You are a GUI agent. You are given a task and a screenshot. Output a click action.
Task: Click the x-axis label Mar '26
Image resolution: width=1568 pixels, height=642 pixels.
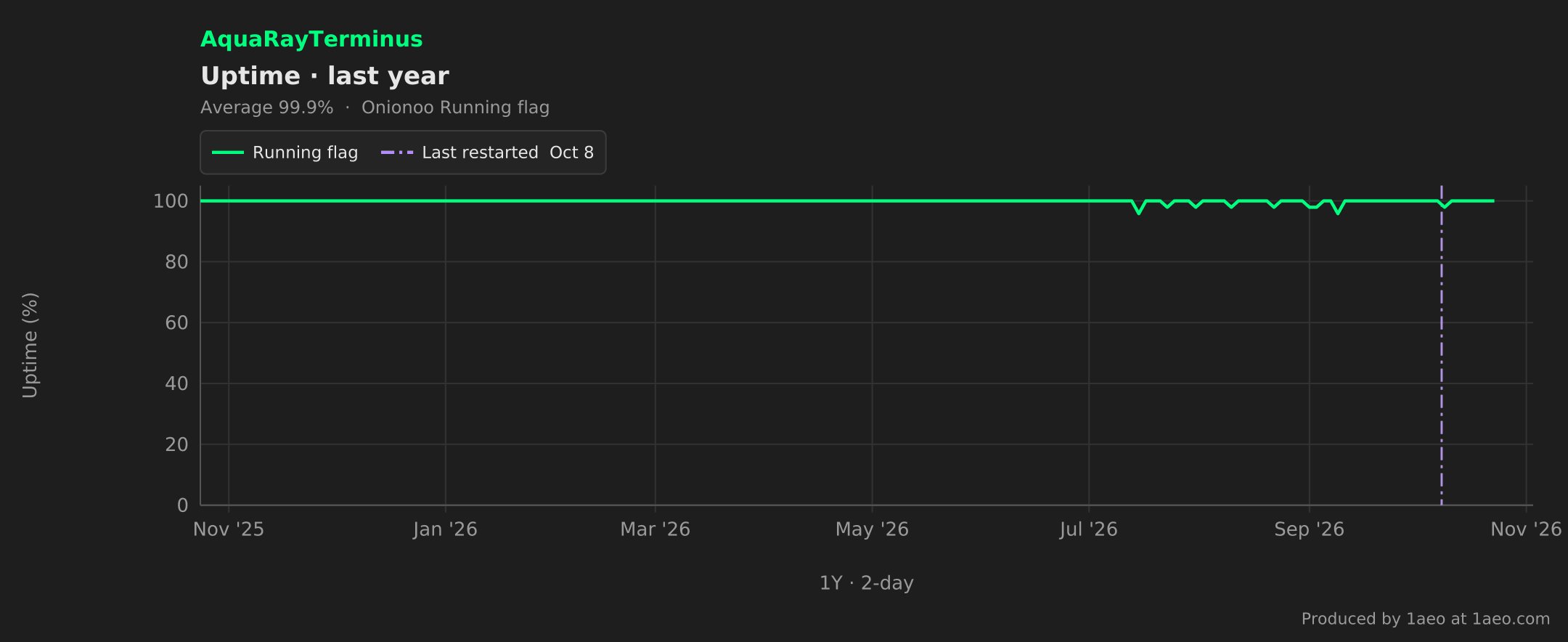pos(655,529)
